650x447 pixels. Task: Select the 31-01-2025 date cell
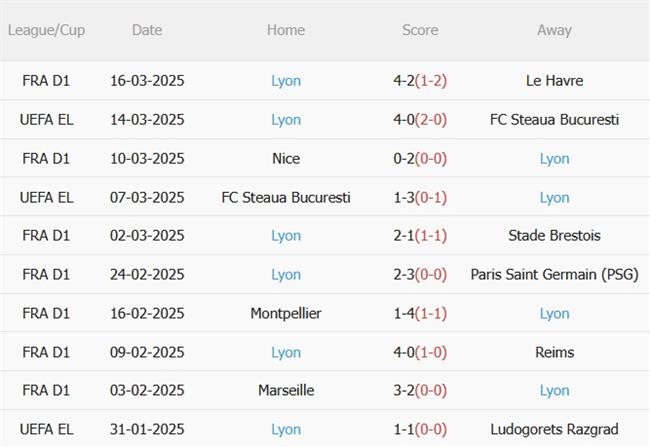[x=147, y=430]
